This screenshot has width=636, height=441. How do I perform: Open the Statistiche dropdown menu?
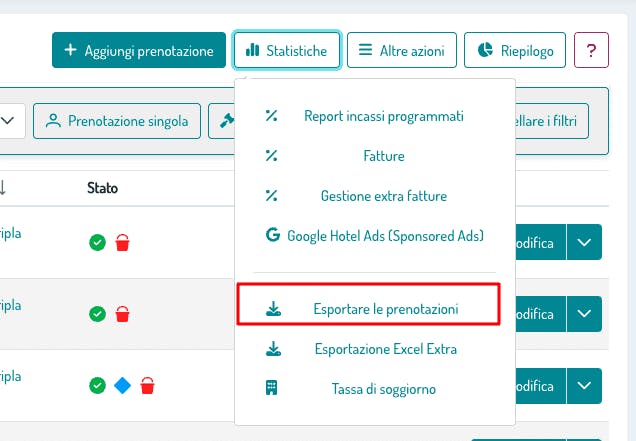[287, 49]
